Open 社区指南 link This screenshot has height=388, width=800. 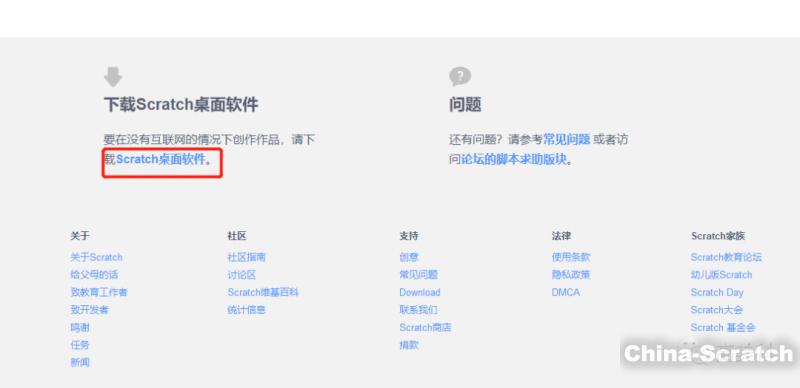[246, 257]
